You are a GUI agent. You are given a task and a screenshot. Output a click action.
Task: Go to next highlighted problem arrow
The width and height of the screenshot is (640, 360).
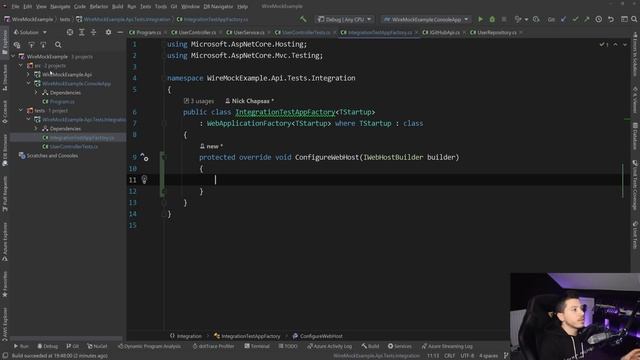625,44
